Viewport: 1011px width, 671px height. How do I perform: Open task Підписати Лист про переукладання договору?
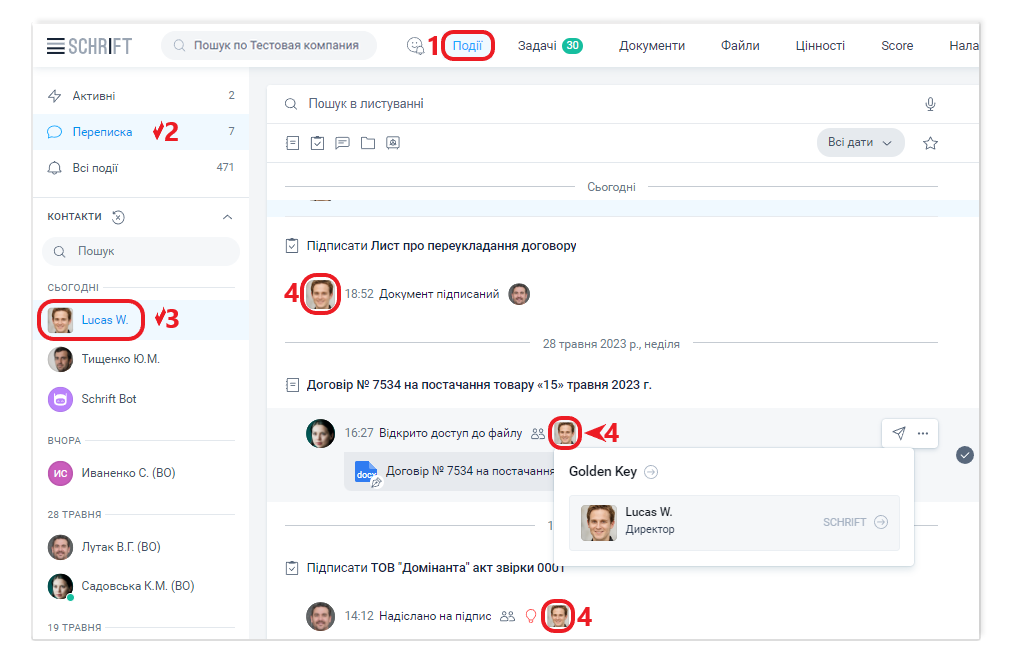click(442, 246)
